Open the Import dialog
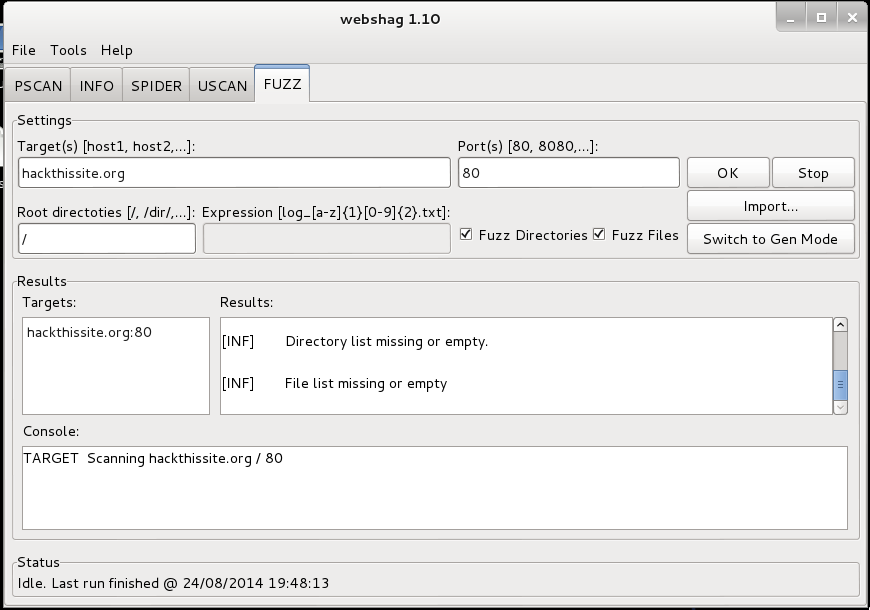Image resolution: width=870 pixels, height=610 pixels. pos(771,206)
